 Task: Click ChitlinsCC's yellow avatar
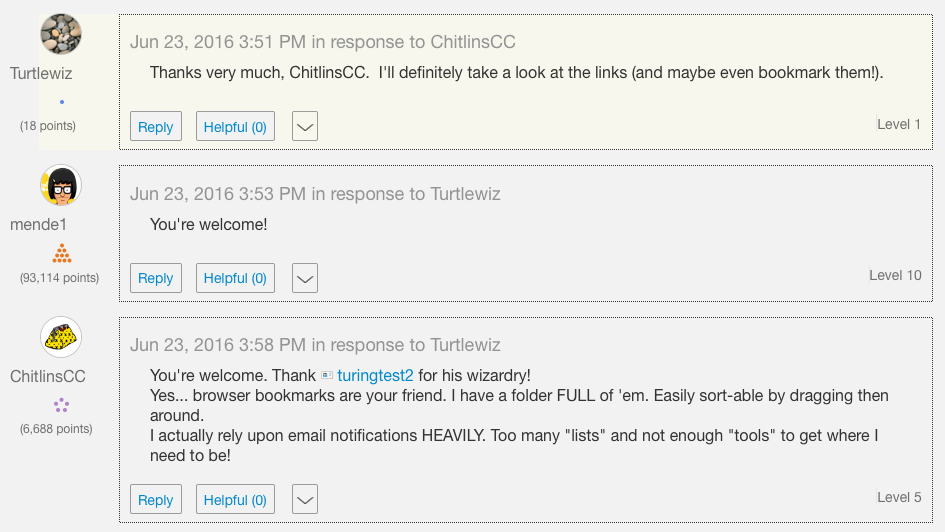pos(61,337)
